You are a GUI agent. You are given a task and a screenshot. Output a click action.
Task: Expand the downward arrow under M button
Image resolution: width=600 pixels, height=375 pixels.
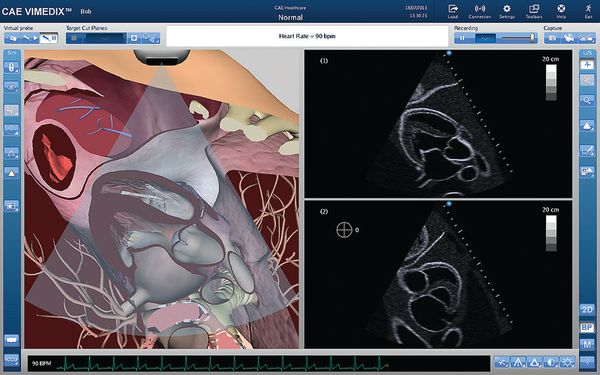pos(587,361)
